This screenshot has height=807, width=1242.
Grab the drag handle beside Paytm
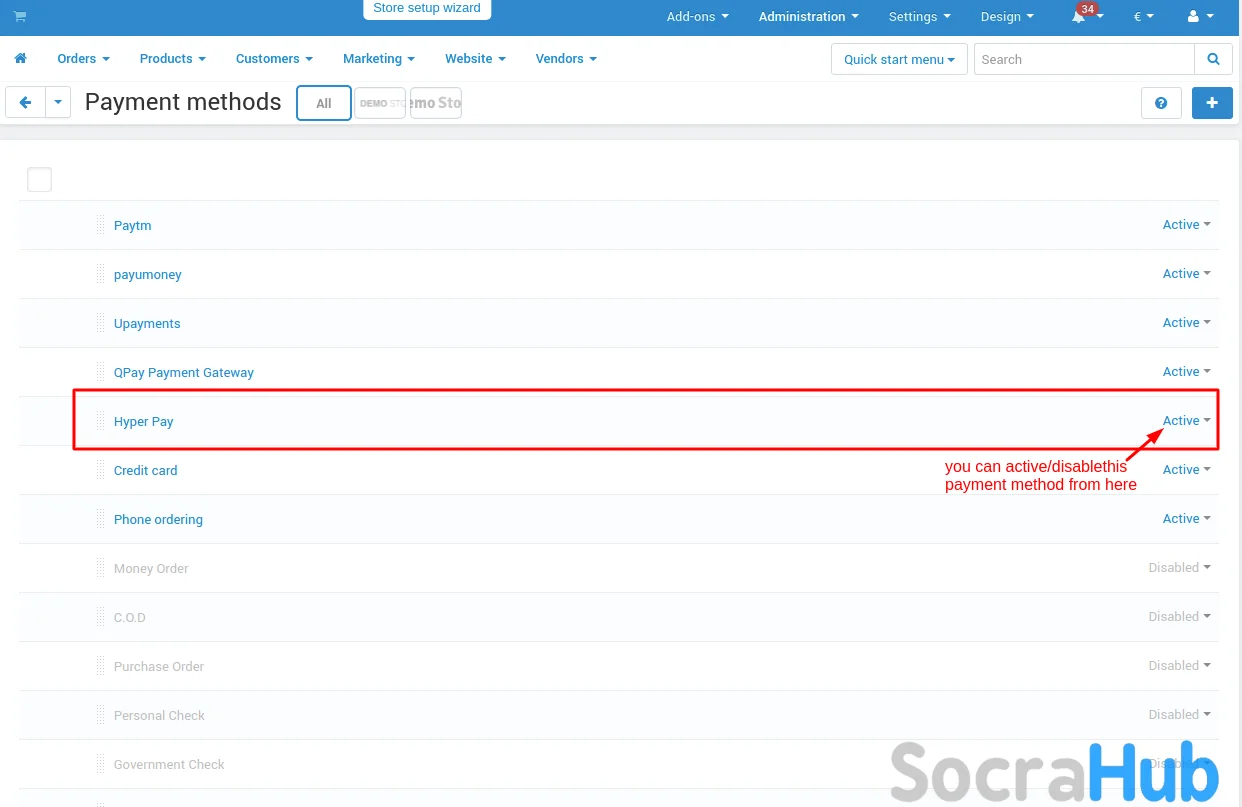point(100,225)
